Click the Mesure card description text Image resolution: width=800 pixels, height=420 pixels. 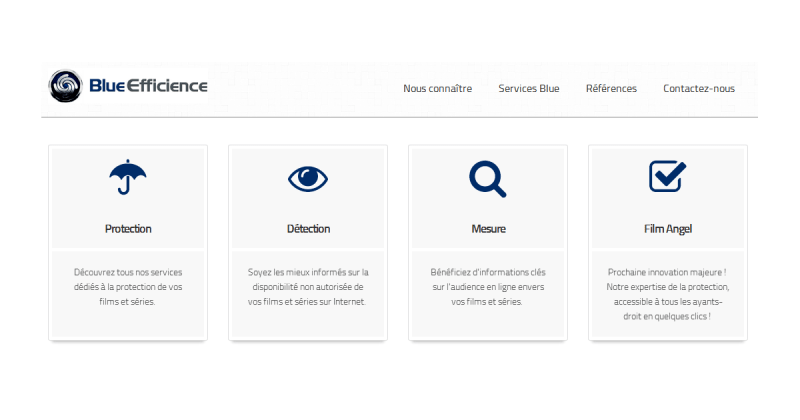[488, 286]
